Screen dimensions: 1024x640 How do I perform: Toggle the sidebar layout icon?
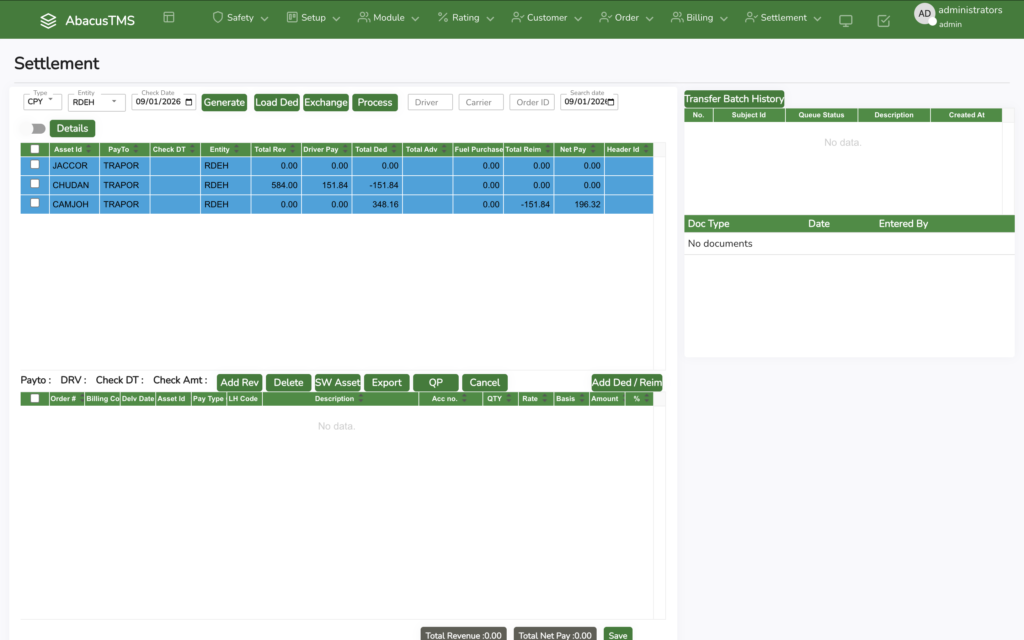tap(168, 18)
